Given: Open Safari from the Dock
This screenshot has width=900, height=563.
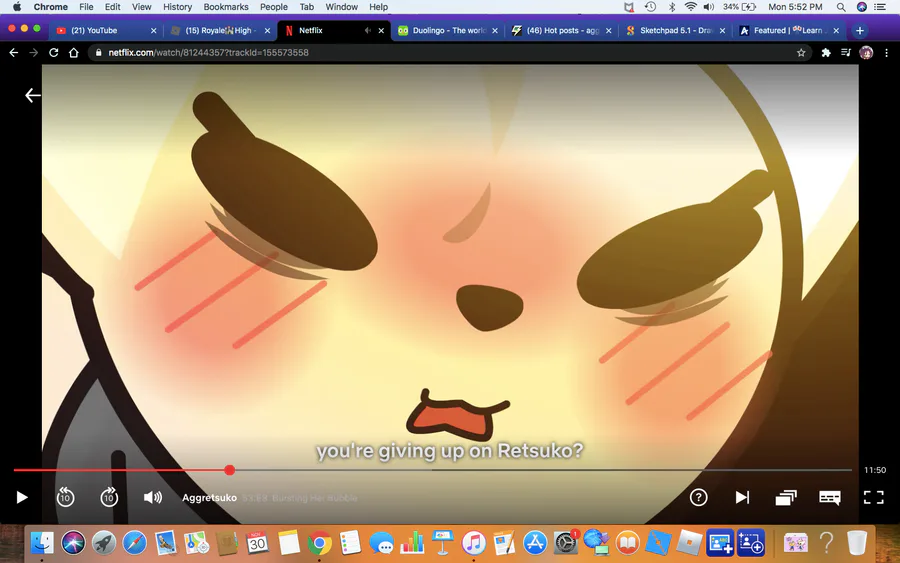Looking at the screenshot, I should coord(134,542).
